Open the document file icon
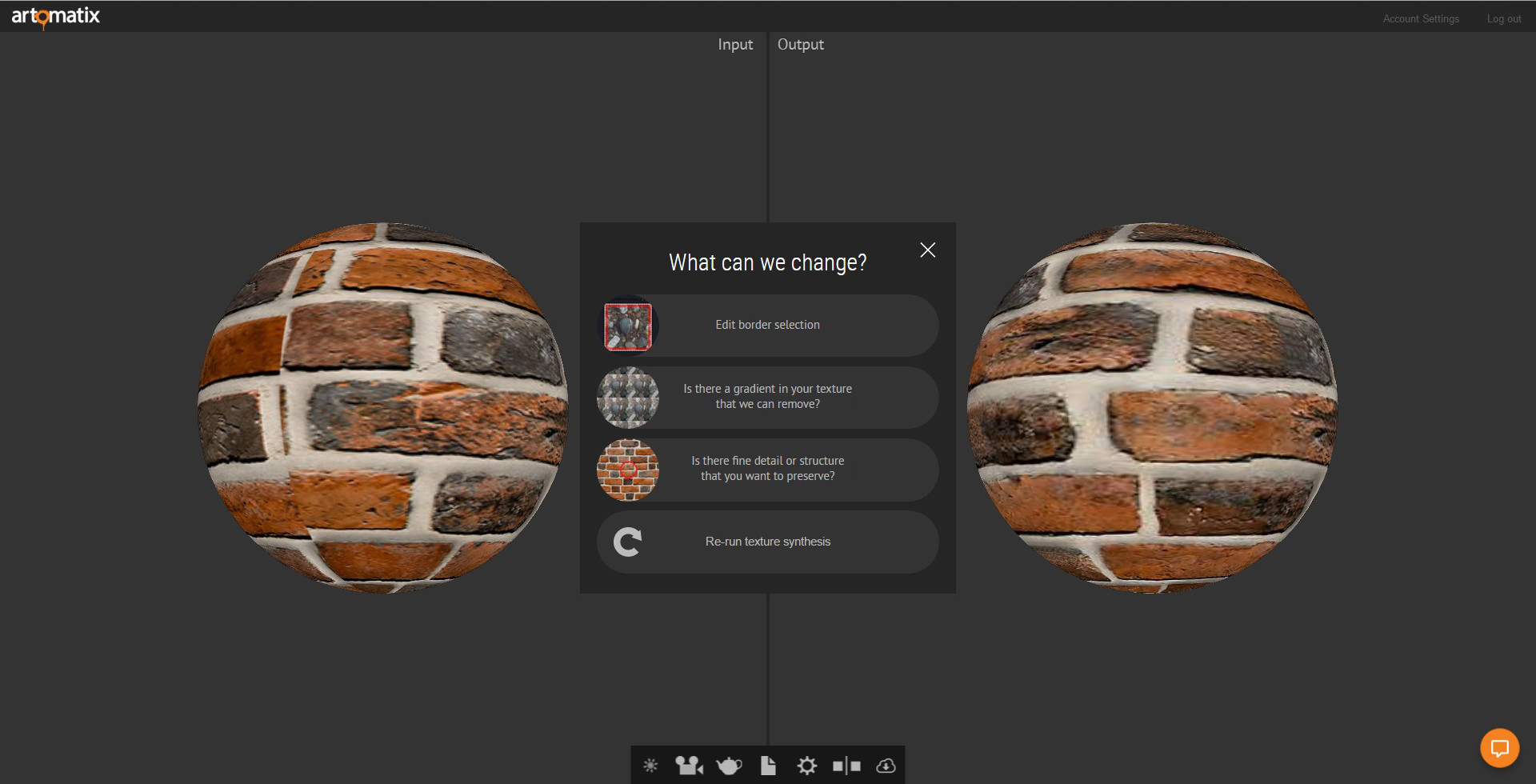 coord(768,766)
